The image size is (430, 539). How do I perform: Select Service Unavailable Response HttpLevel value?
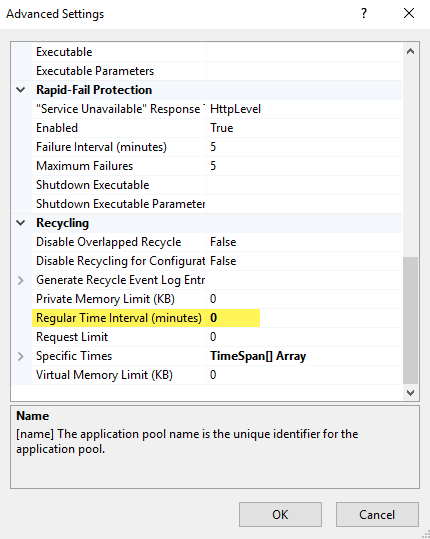pos(304,109)
